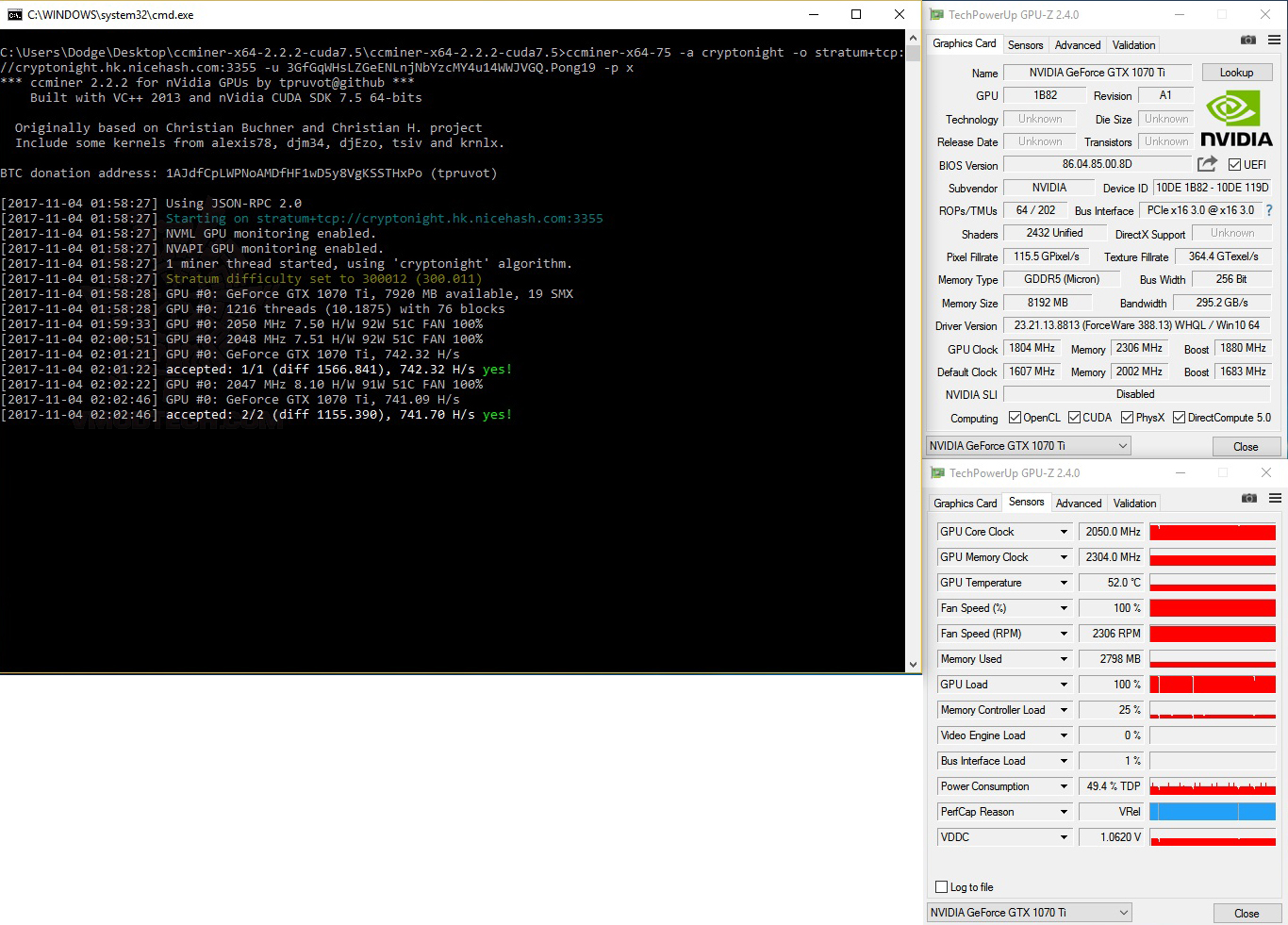Toggle the DirectCompute 5.0 checkbox
This screenshot has width=1288, height=925.
tap(1179, 418)
